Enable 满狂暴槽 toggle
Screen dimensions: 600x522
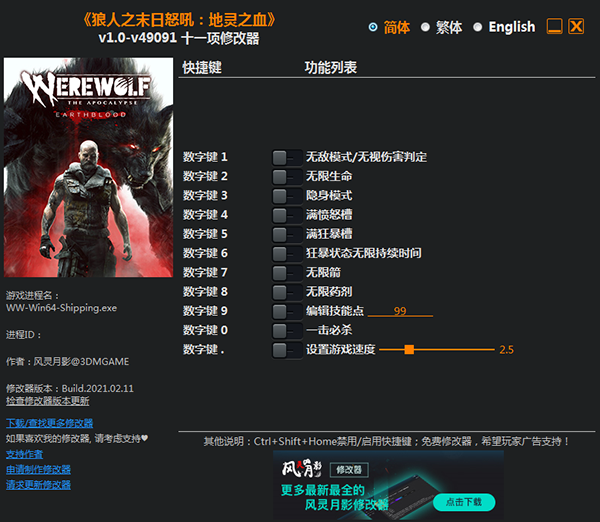[287, 234]
